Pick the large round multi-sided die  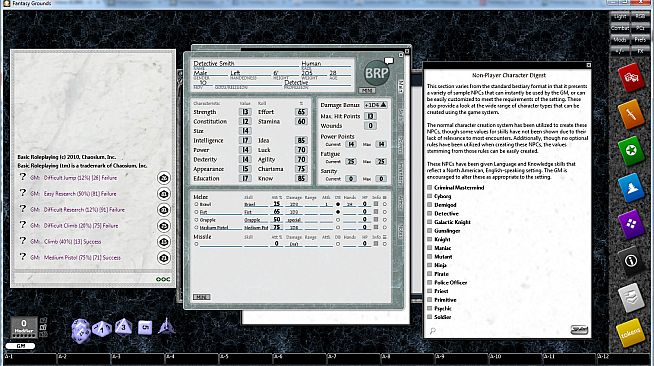(x=81, y=331)
